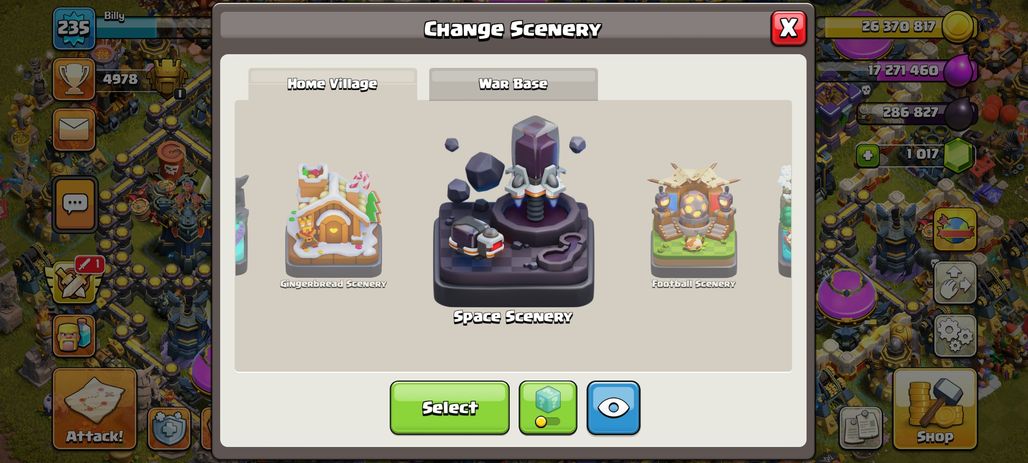Add gems with the green plus
Viewport: 1028px width, 463px height.
[867, 156]
